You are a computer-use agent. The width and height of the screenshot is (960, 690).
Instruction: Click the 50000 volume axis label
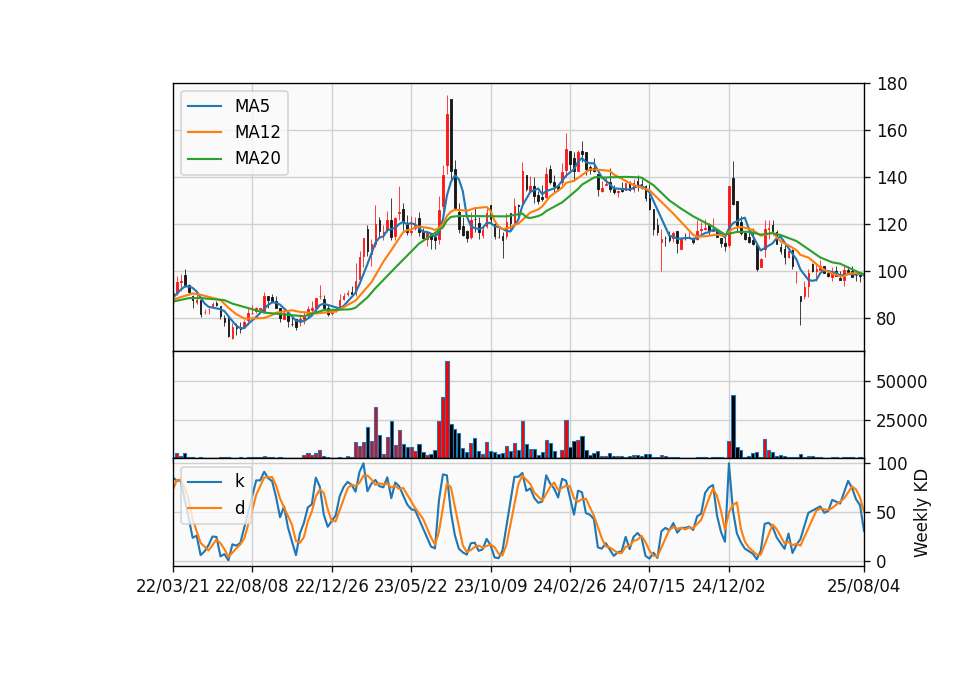click(902, 381)
